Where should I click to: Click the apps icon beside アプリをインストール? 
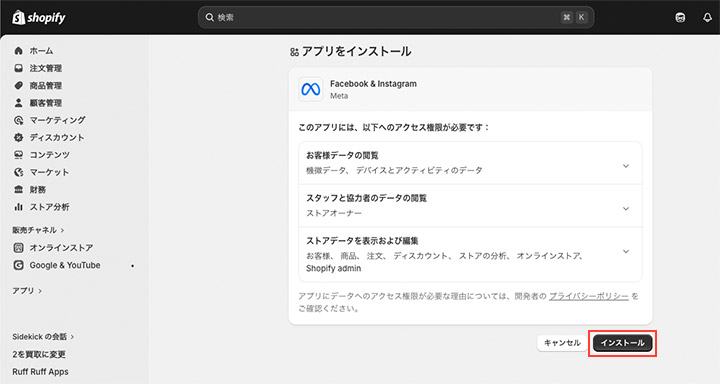coord(294,52)
